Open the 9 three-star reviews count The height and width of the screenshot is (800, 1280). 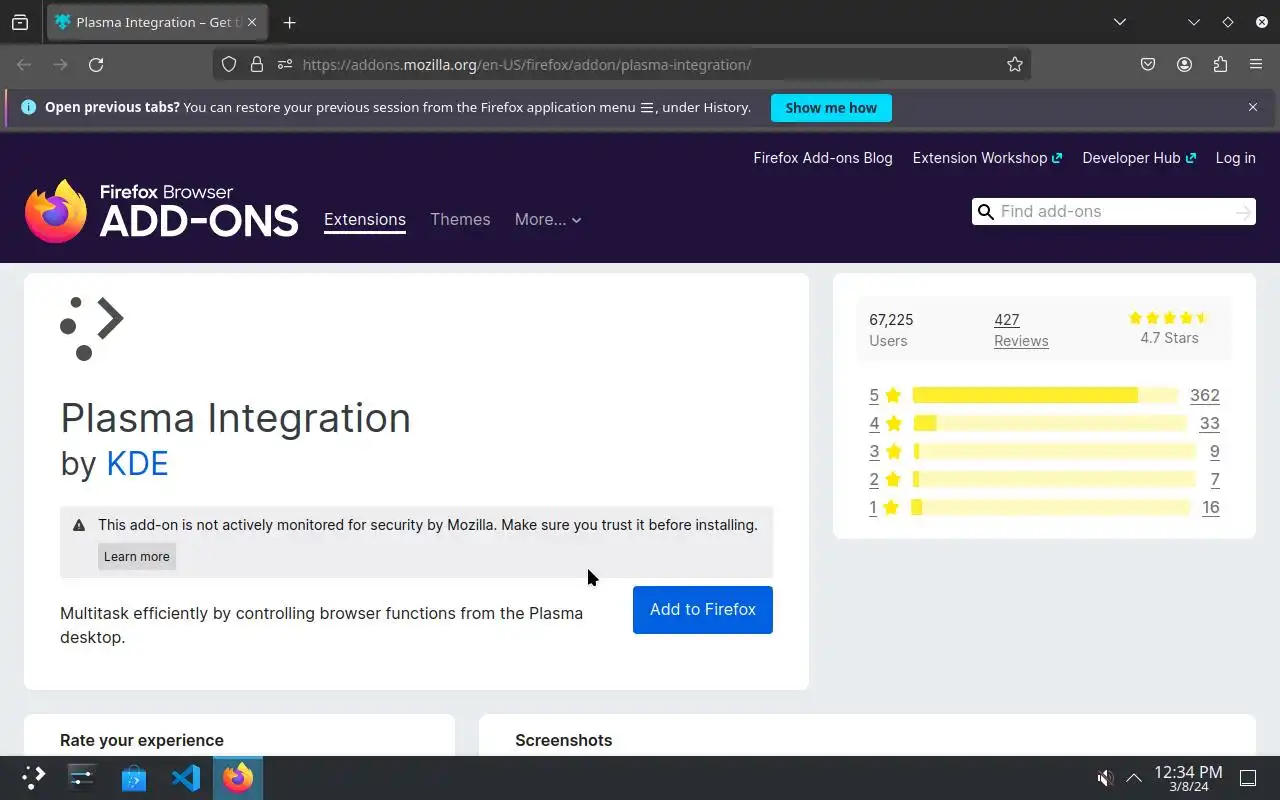1215,451
